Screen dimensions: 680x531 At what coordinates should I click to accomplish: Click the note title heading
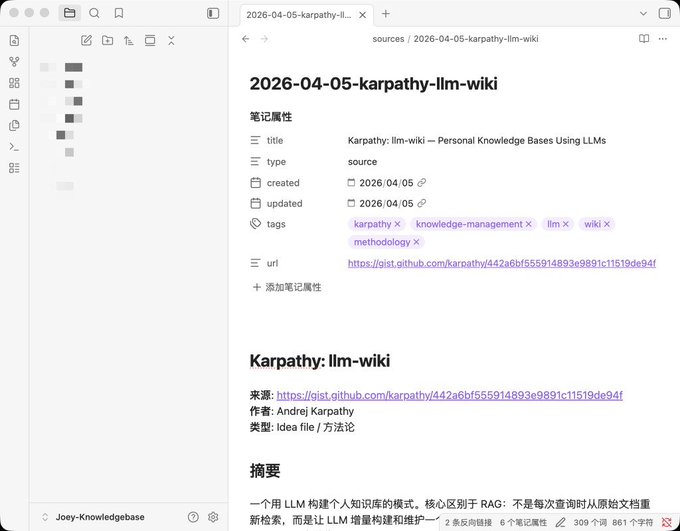pos(373,83)
